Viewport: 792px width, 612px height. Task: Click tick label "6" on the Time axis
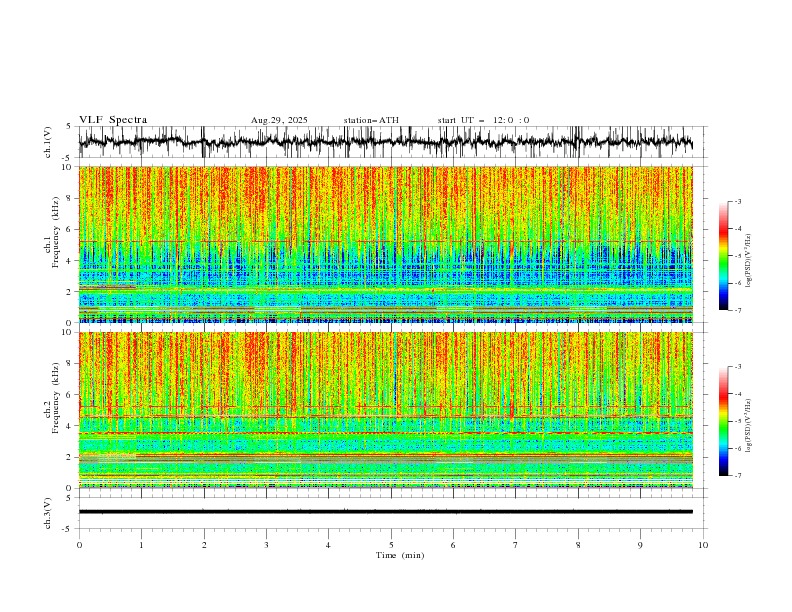click(453, 545)
